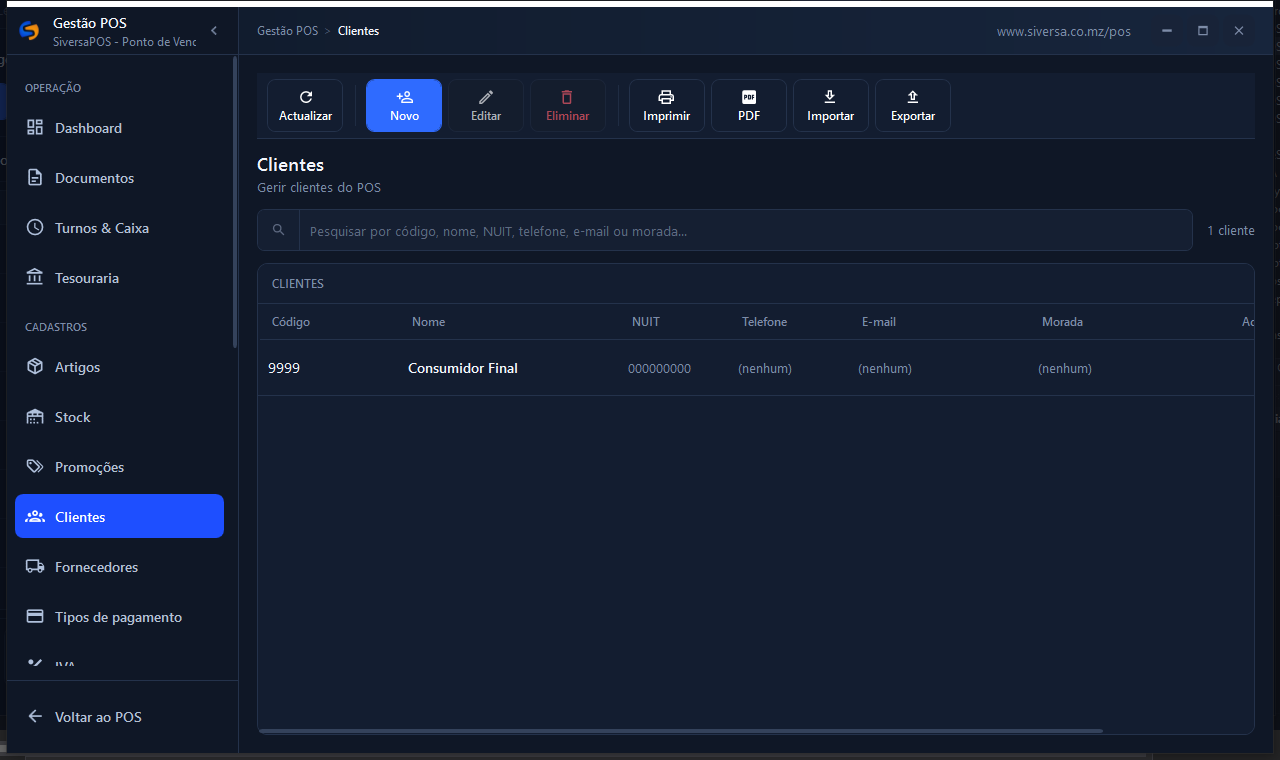Open the Tesouraria section
Viewport: 1280px width, 760px height.
tap(119, 278)
